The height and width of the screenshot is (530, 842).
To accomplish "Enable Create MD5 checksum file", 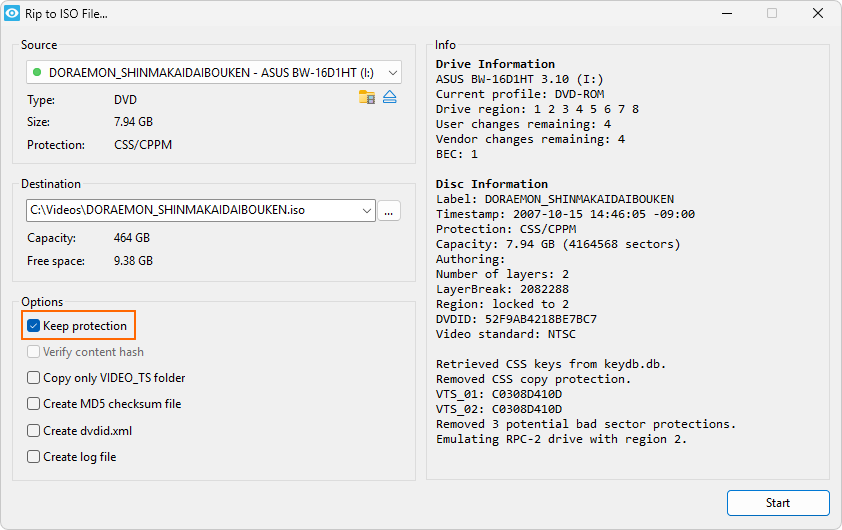I will pos(34,404).
